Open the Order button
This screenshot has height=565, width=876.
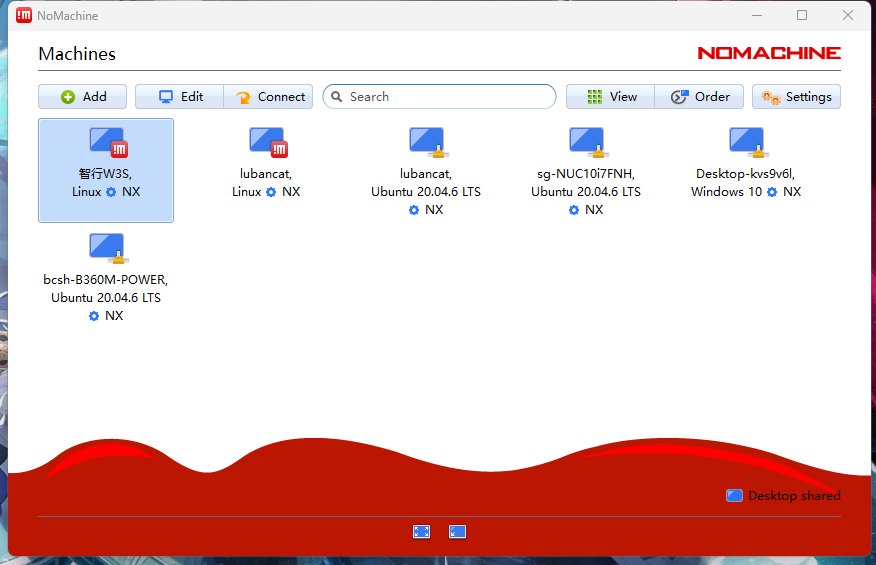point(699,97)
